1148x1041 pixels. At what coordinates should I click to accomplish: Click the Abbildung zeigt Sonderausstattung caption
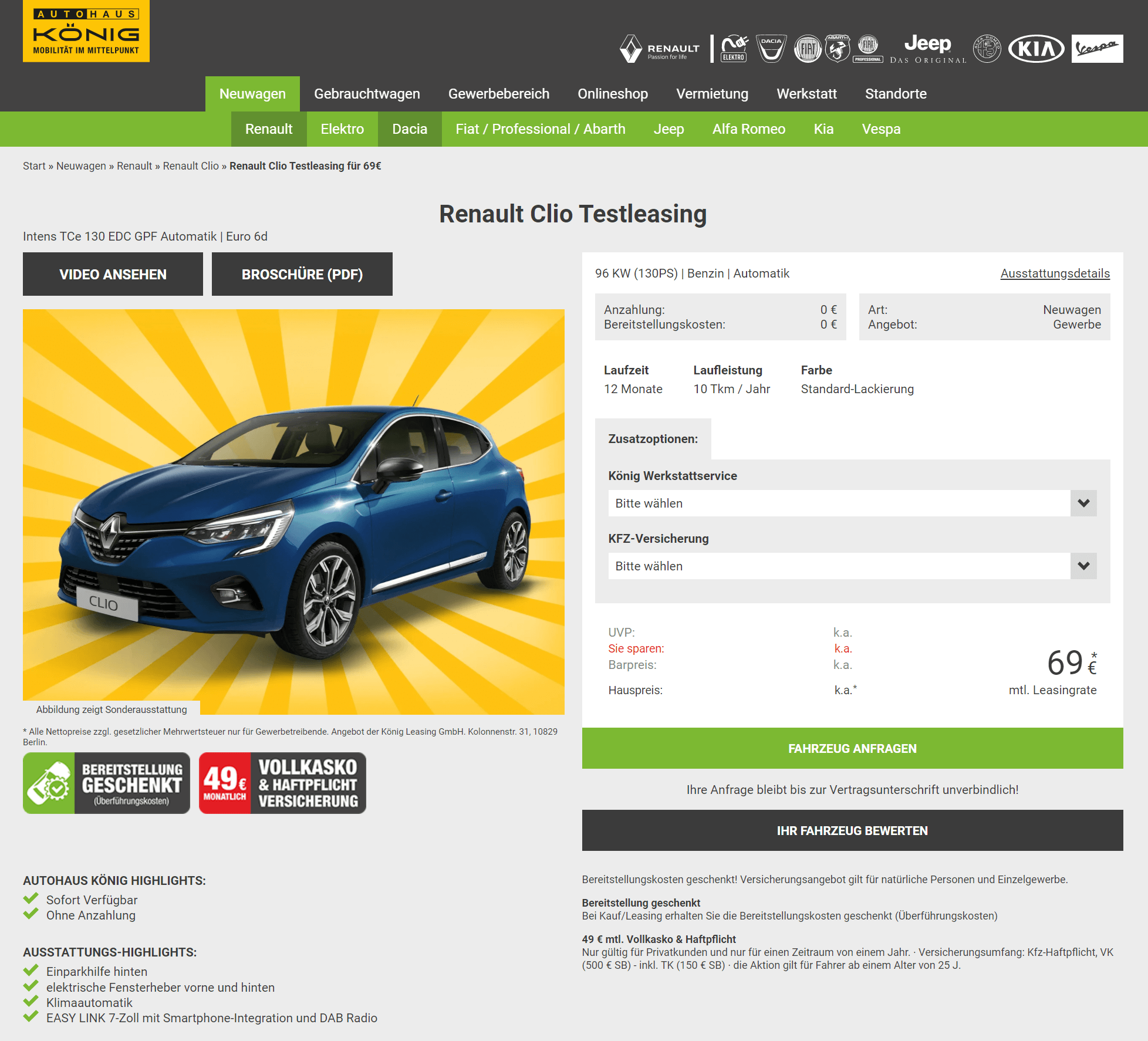[x=112, y=709]
